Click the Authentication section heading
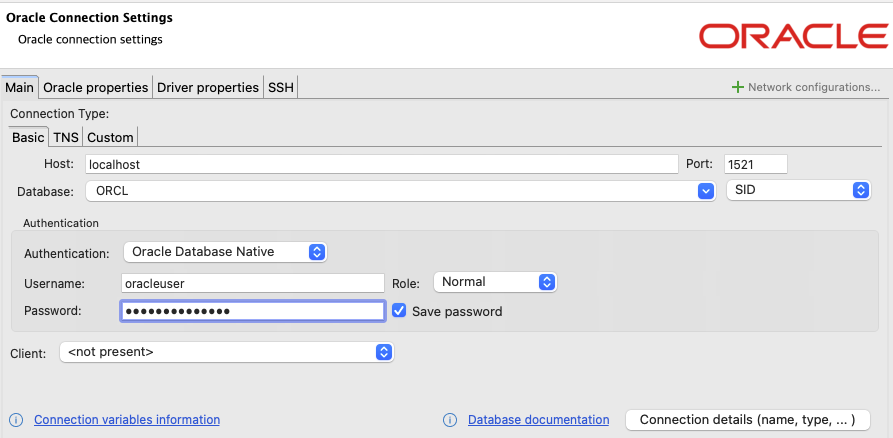 61,223
